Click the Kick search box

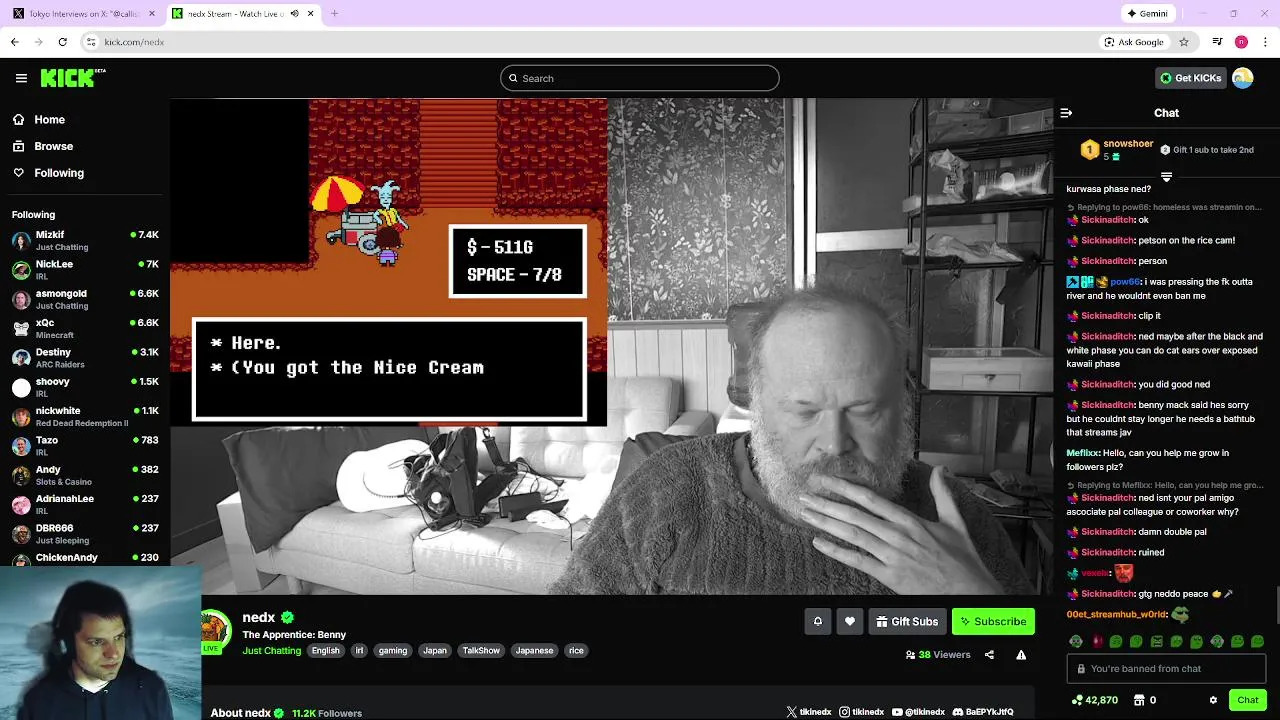640,78
